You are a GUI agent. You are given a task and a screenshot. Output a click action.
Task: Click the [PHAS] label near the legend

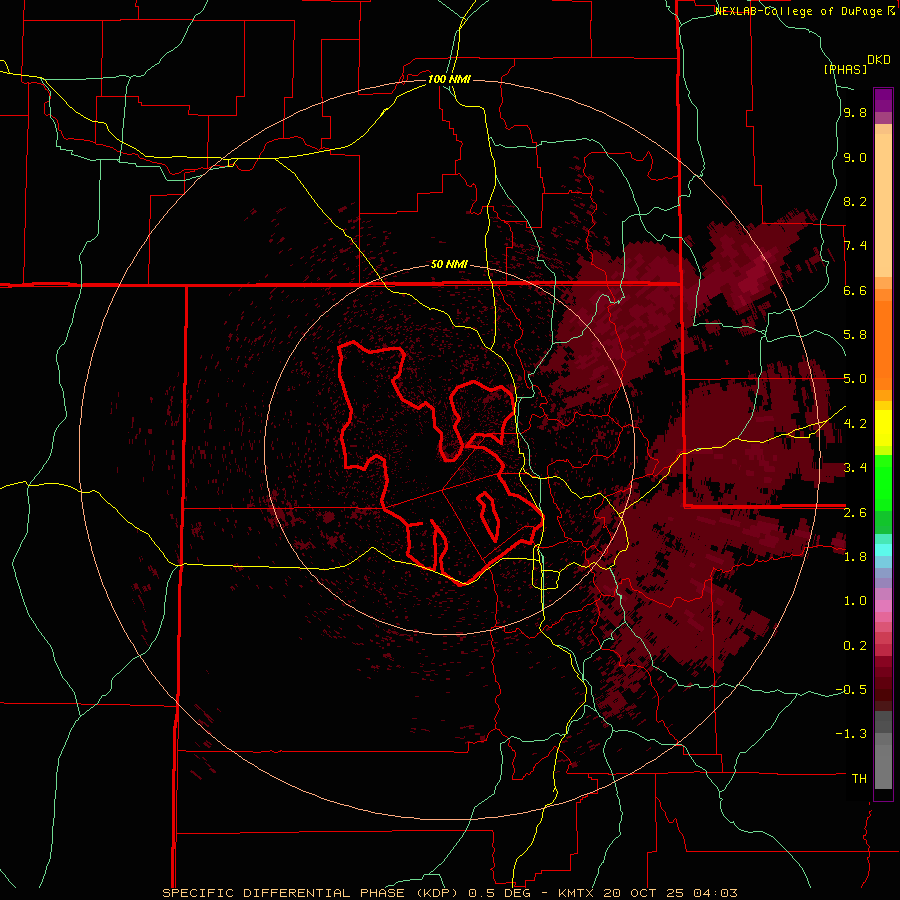click(845, 69)
